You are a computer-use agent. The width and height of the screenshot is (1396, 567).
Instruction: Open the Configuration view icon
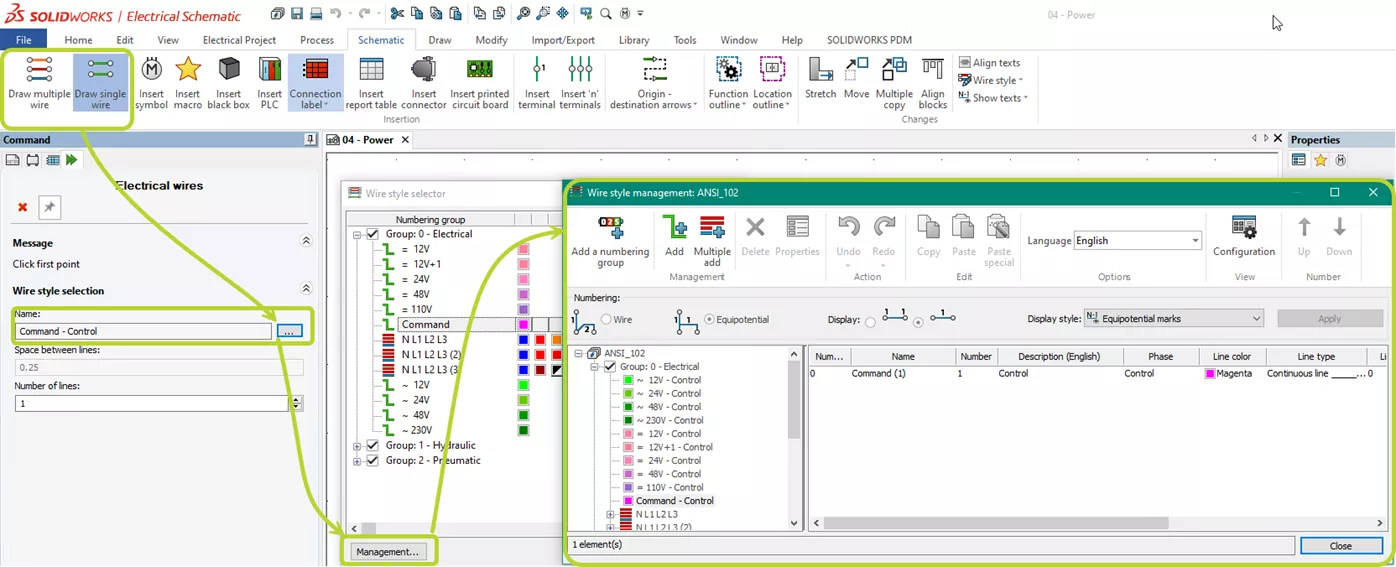click(1243, 237)
